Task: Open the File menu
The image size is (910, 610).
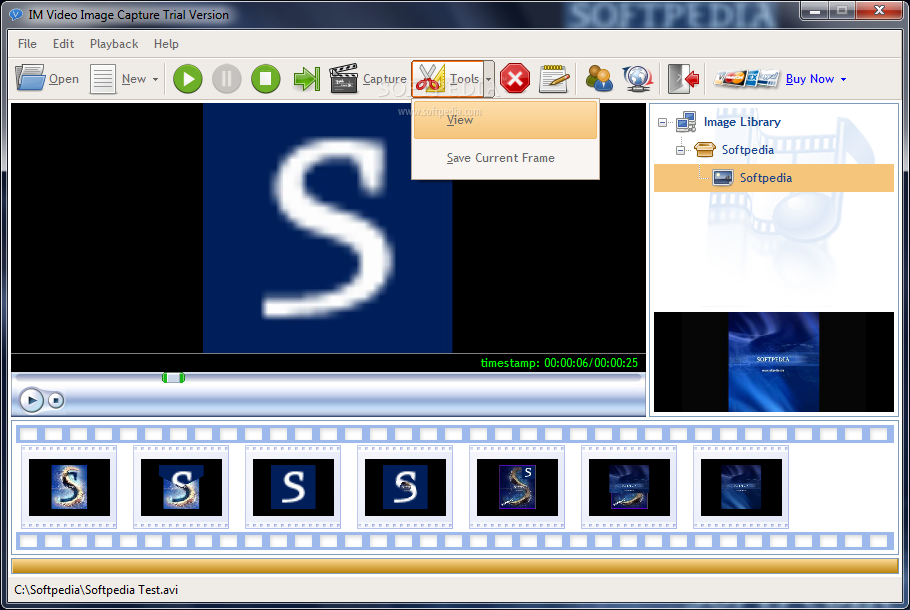Action: [27, 44]
